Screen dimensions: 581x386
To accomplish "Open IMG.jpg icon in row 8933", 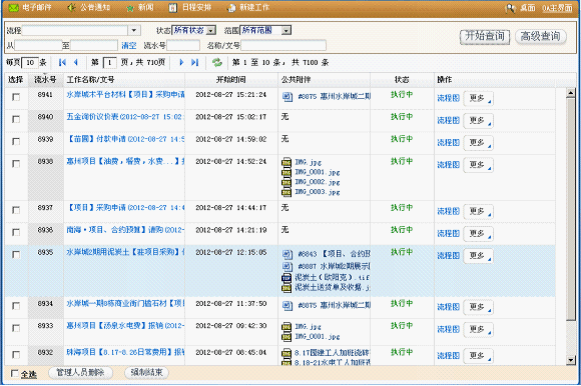I will (x=286, y=327).
